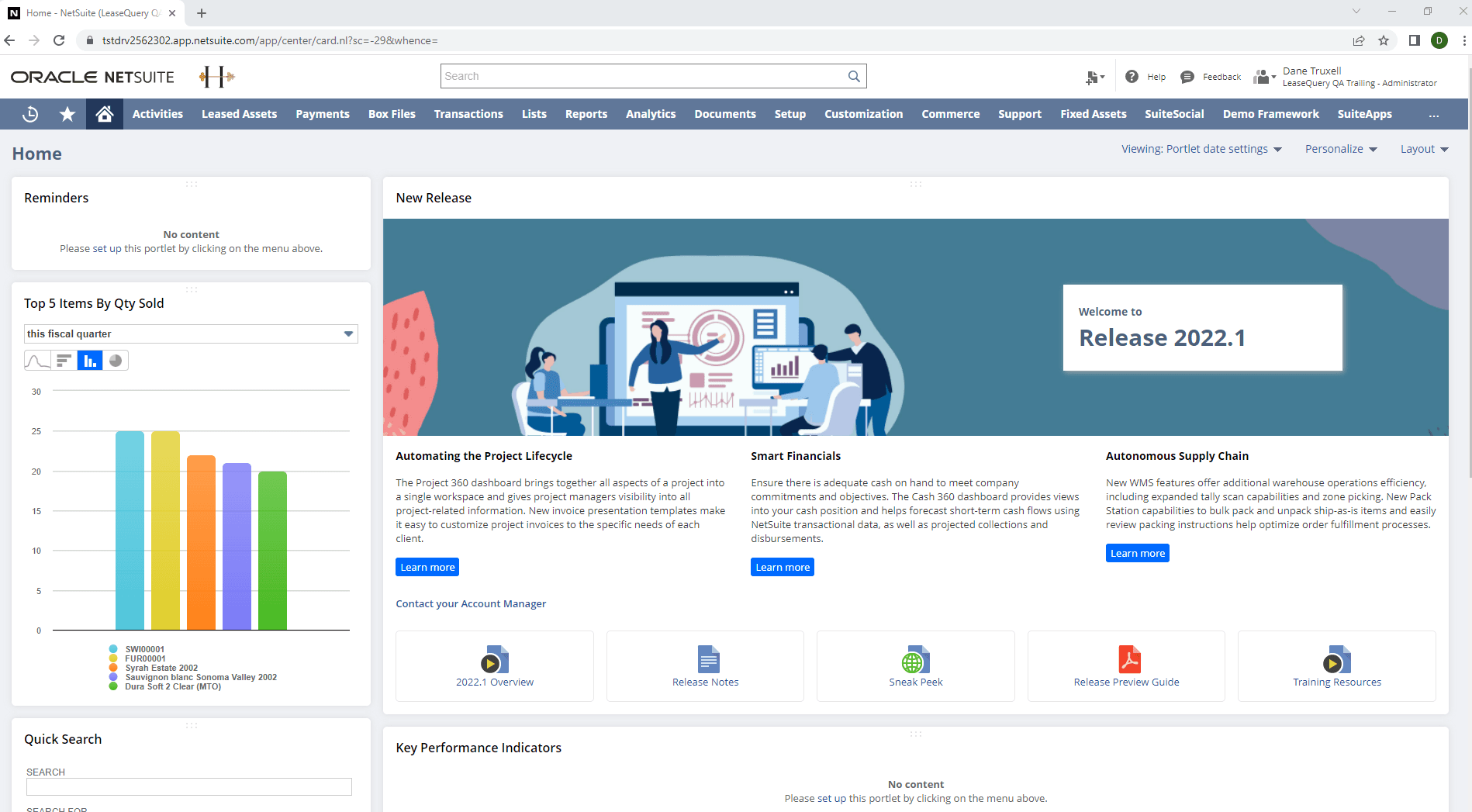This screenshot has height=812, width=1472.
Task: Select line chart view icon
Action: pos(37,361)
